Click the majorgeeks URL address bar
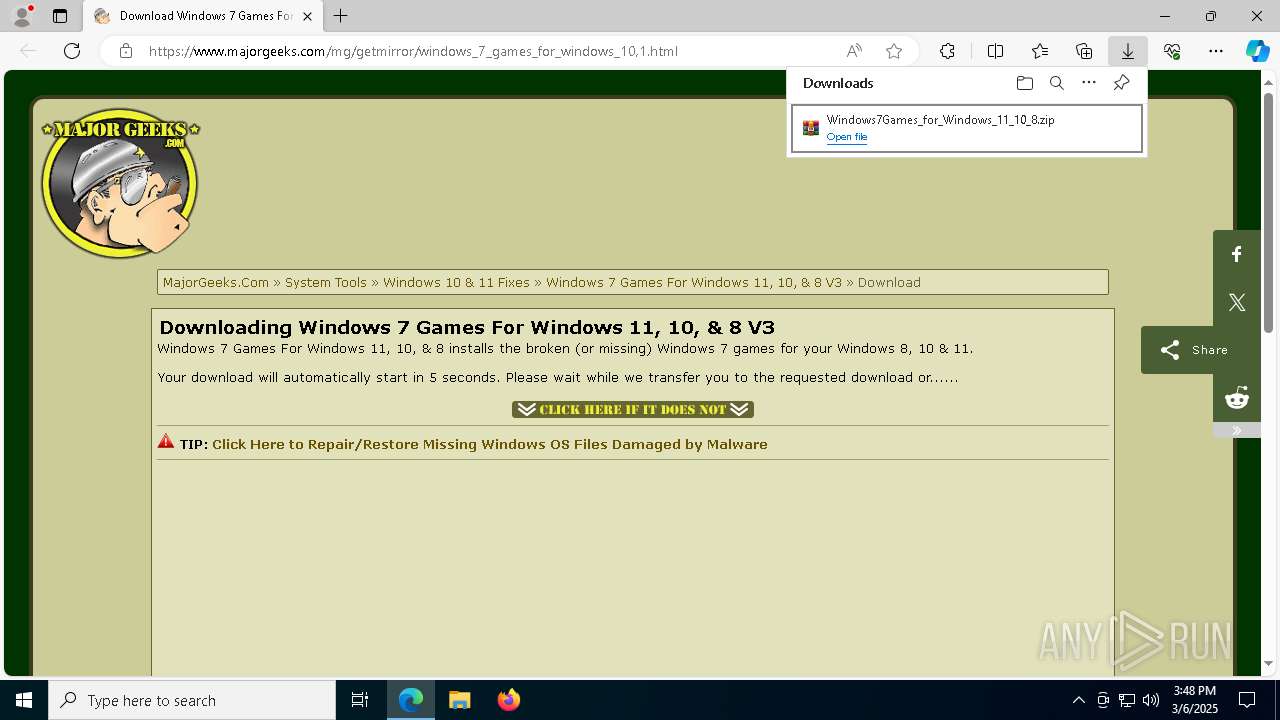Screen dimensions: 1280x720 coord(413,51)
